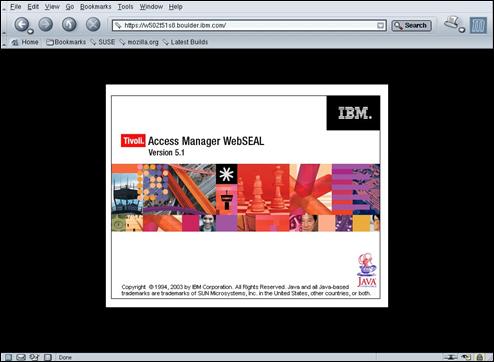Focus the URL address field

point(249,25)
